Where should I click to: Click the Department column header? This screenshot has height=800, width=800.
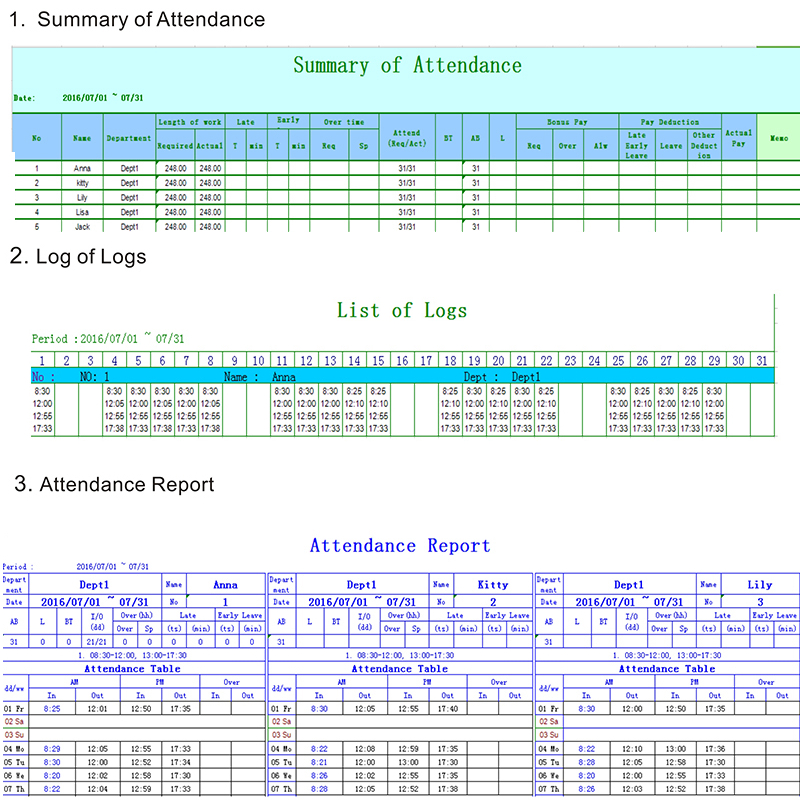[x=128, y=138]
